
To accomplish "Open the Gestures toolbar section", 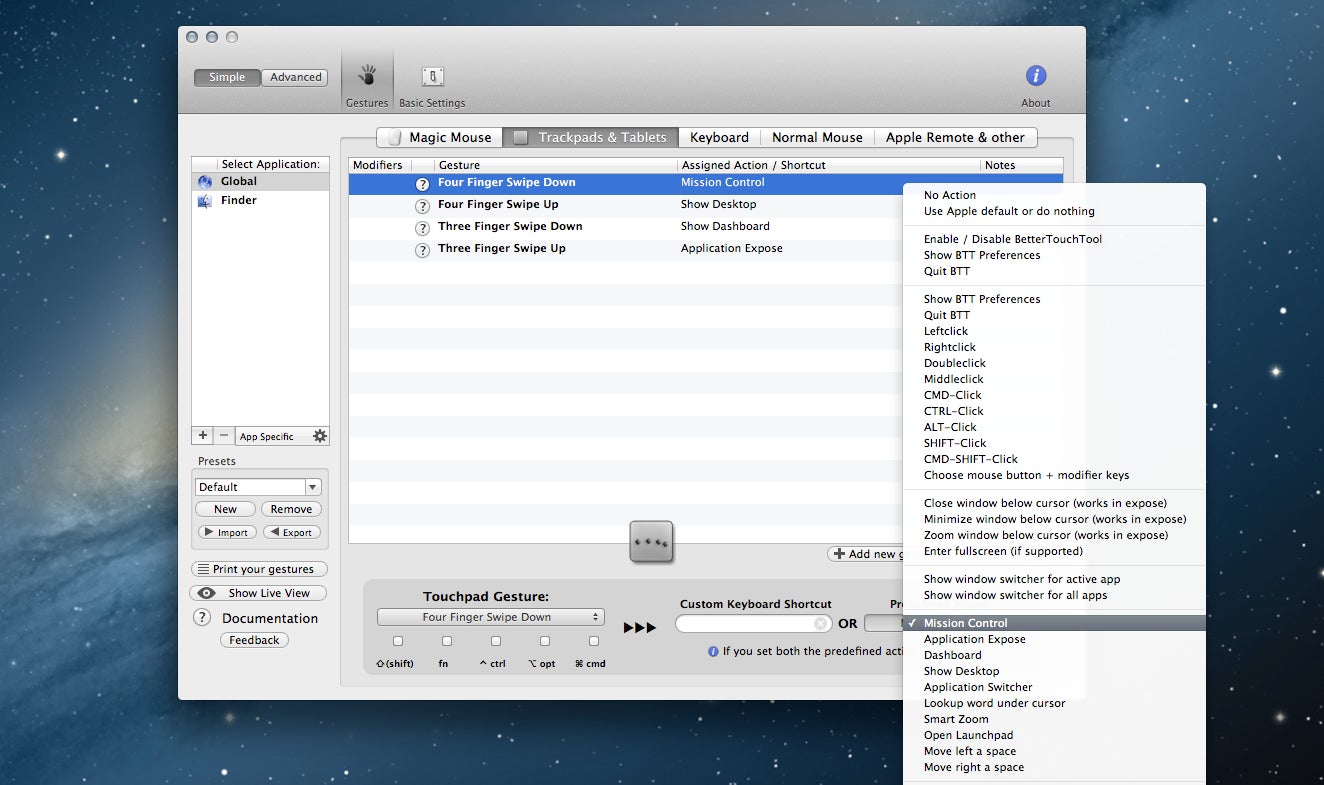I will (x=367, y=82).
